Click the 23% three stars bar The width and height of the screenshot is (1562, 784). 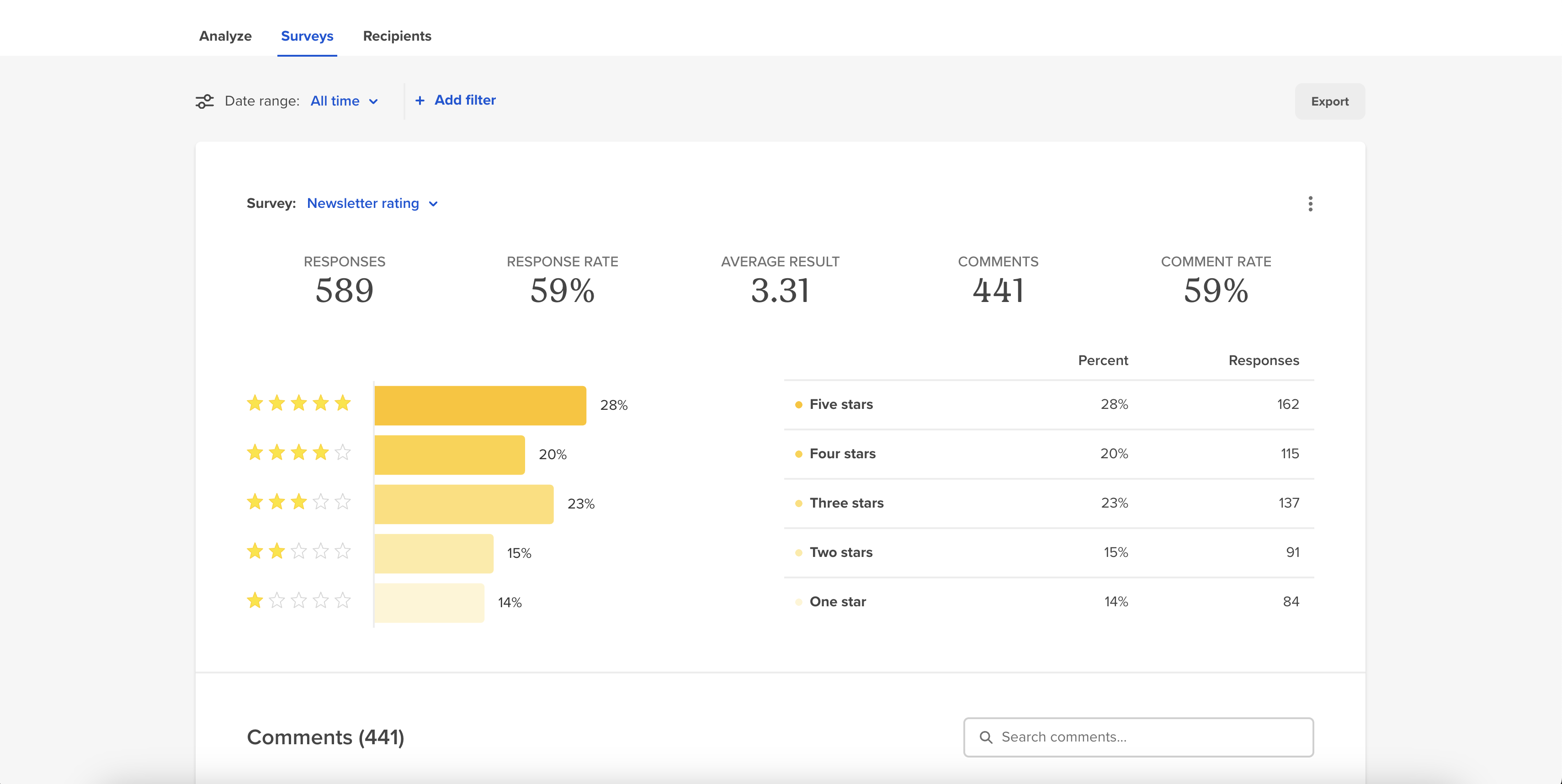click(x=464, y=504)
